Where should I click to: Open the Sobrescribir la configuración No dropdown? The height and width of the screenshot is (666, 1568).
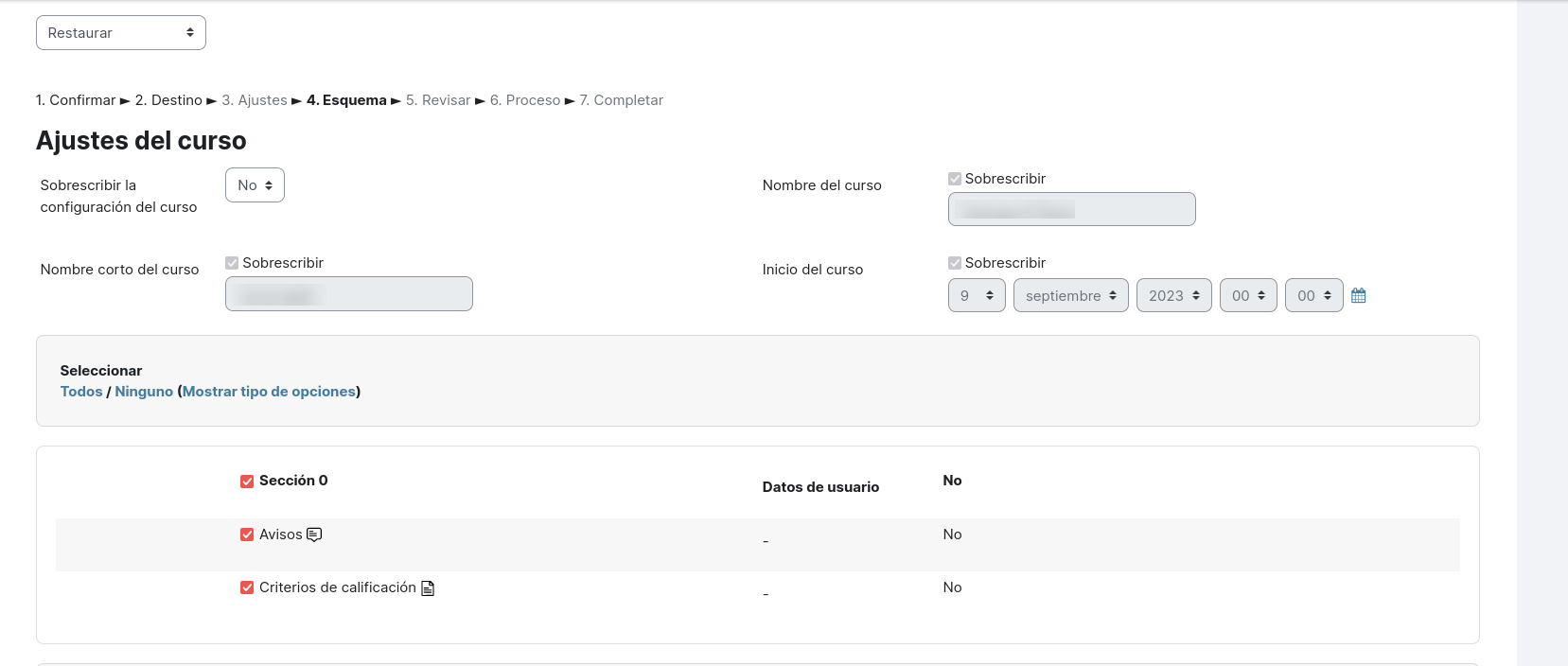coord(255,185)
